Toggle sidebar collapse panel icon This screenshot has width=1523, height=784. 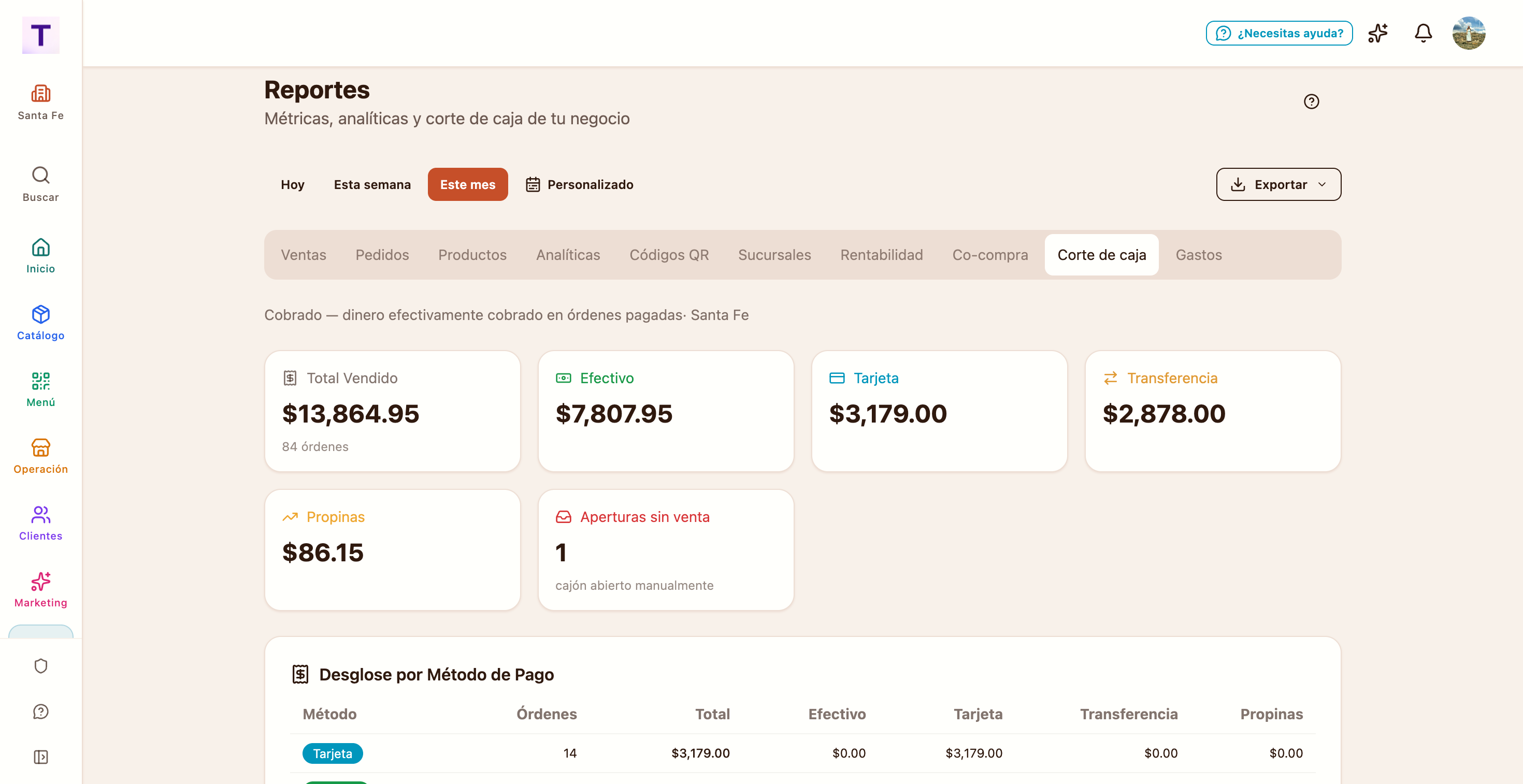pos(41,757)
